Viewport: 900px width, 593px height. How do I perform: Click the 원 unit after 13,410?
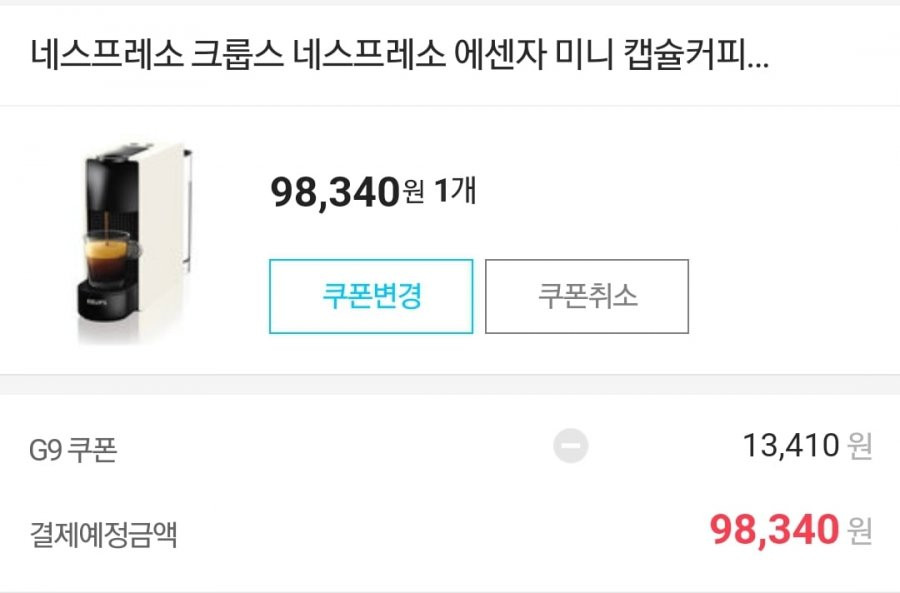point(859,446)
